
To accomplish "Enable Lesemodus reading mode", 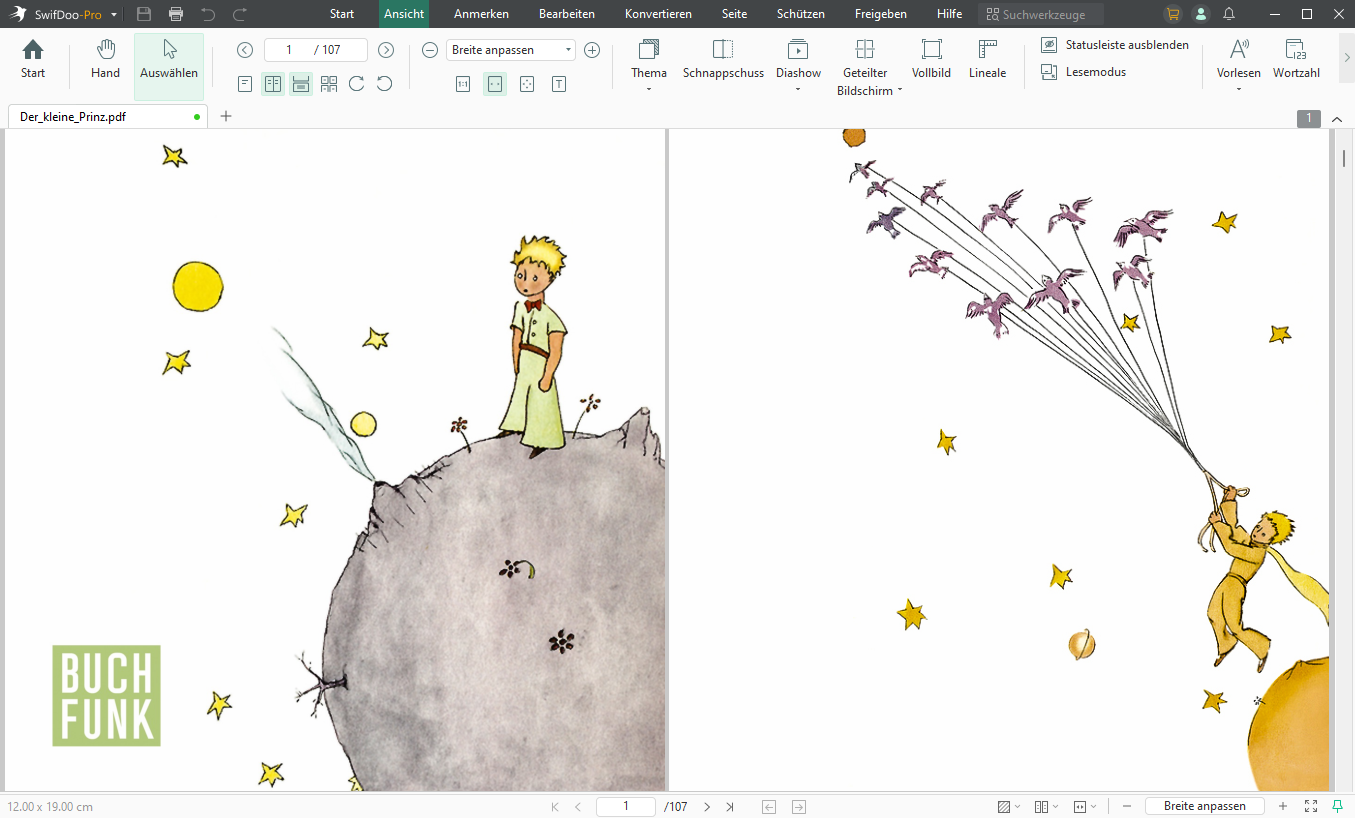I will (x=1083, y=72).
